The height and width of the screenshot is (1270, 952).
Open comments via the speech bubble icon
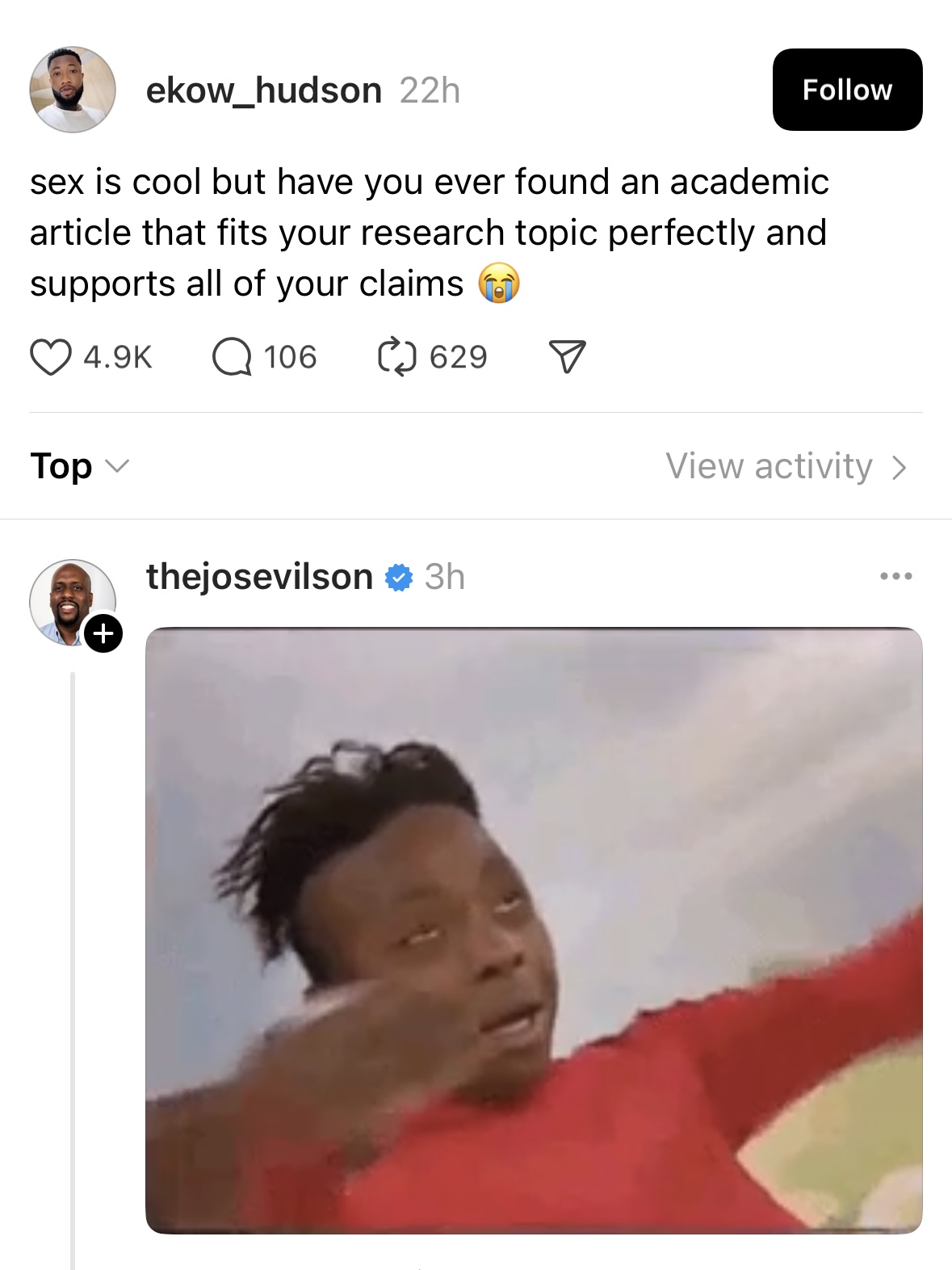(232, 357)
